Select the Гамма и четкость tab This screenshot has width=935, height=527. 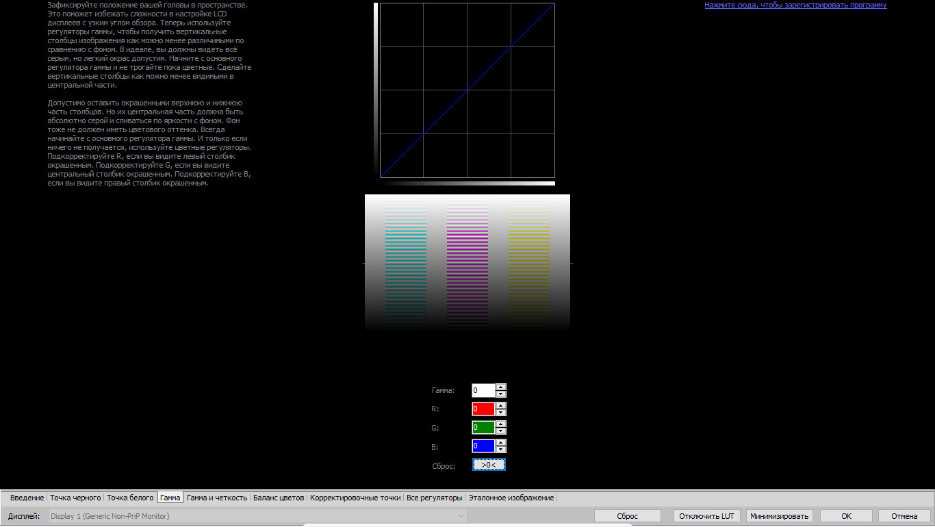click(216, 497)
